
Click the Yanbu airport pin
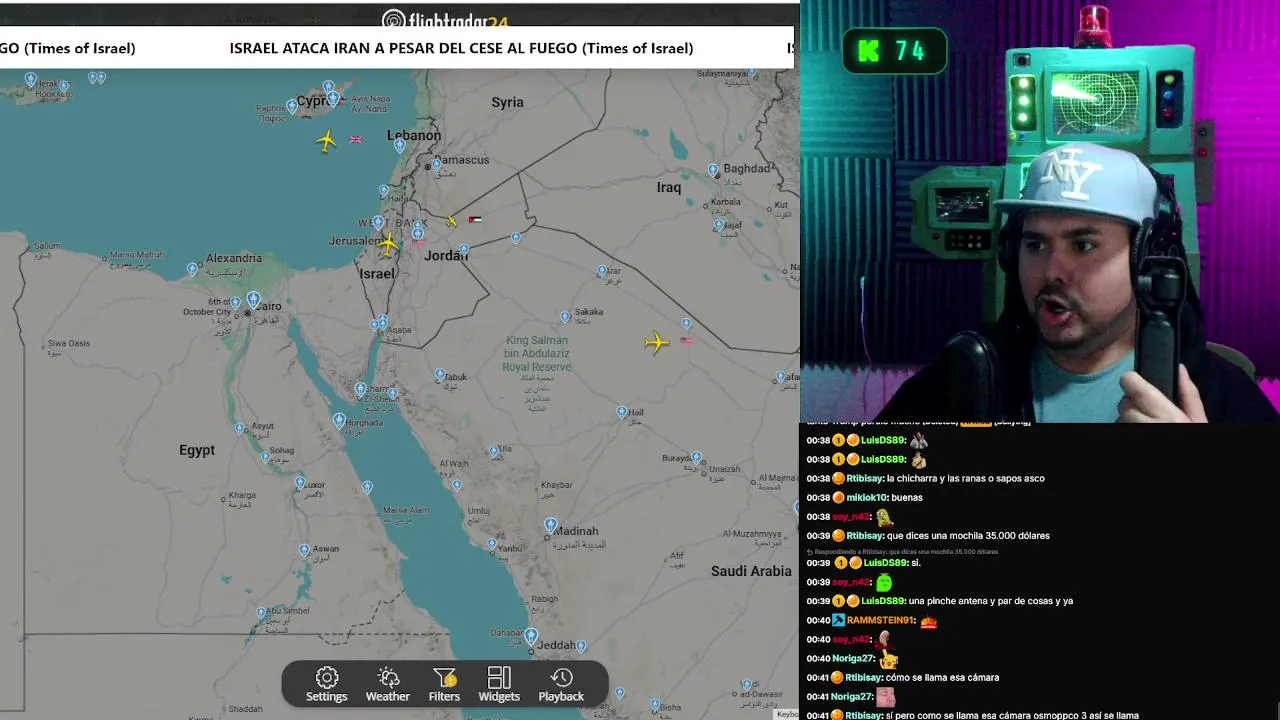[492, 545]
